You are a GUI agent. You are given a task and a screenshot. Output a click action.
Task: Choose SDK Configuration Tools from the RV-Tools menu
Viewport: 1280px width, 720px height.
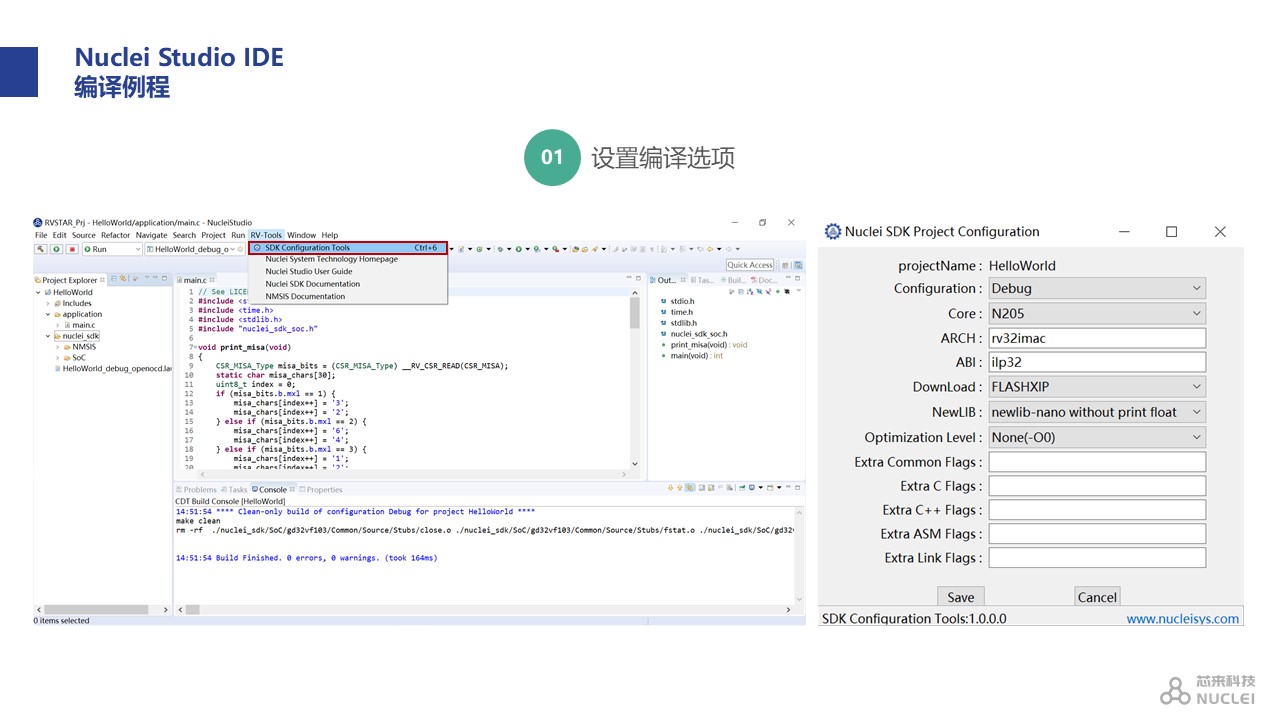[x=348, y=247]
